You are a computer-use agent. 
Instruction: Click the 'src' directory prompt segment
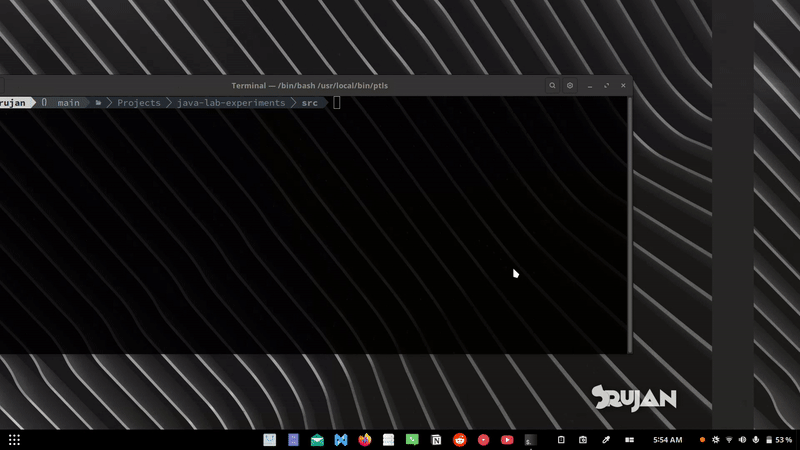point(310,103)
